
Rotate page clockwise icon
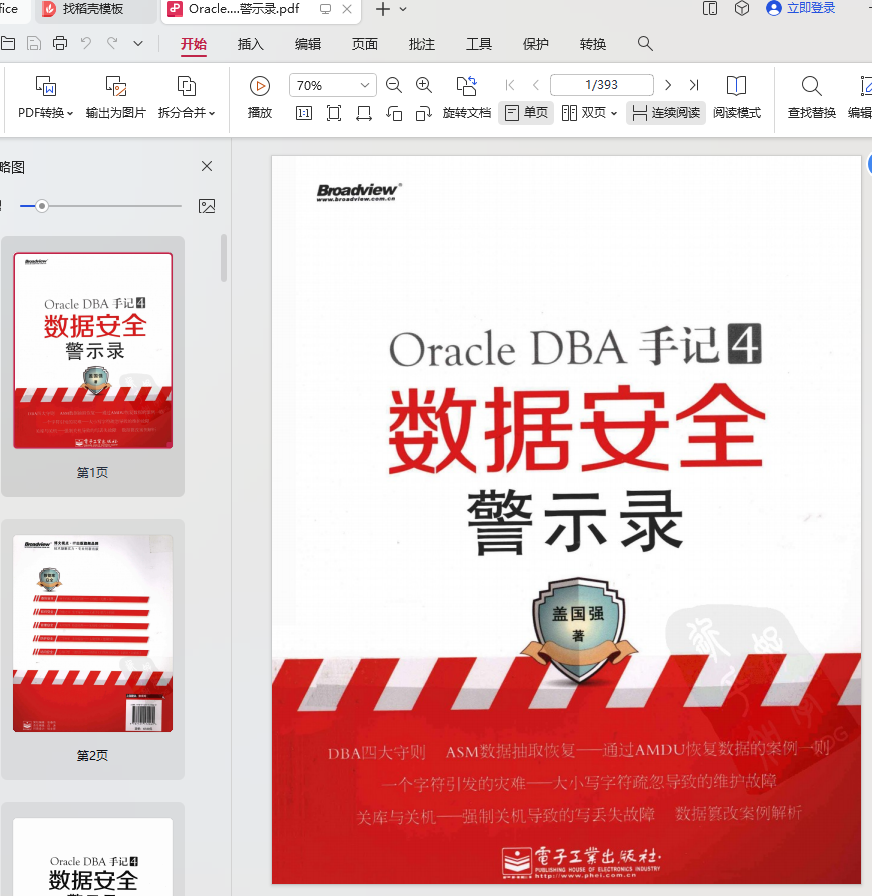(423, 113)
